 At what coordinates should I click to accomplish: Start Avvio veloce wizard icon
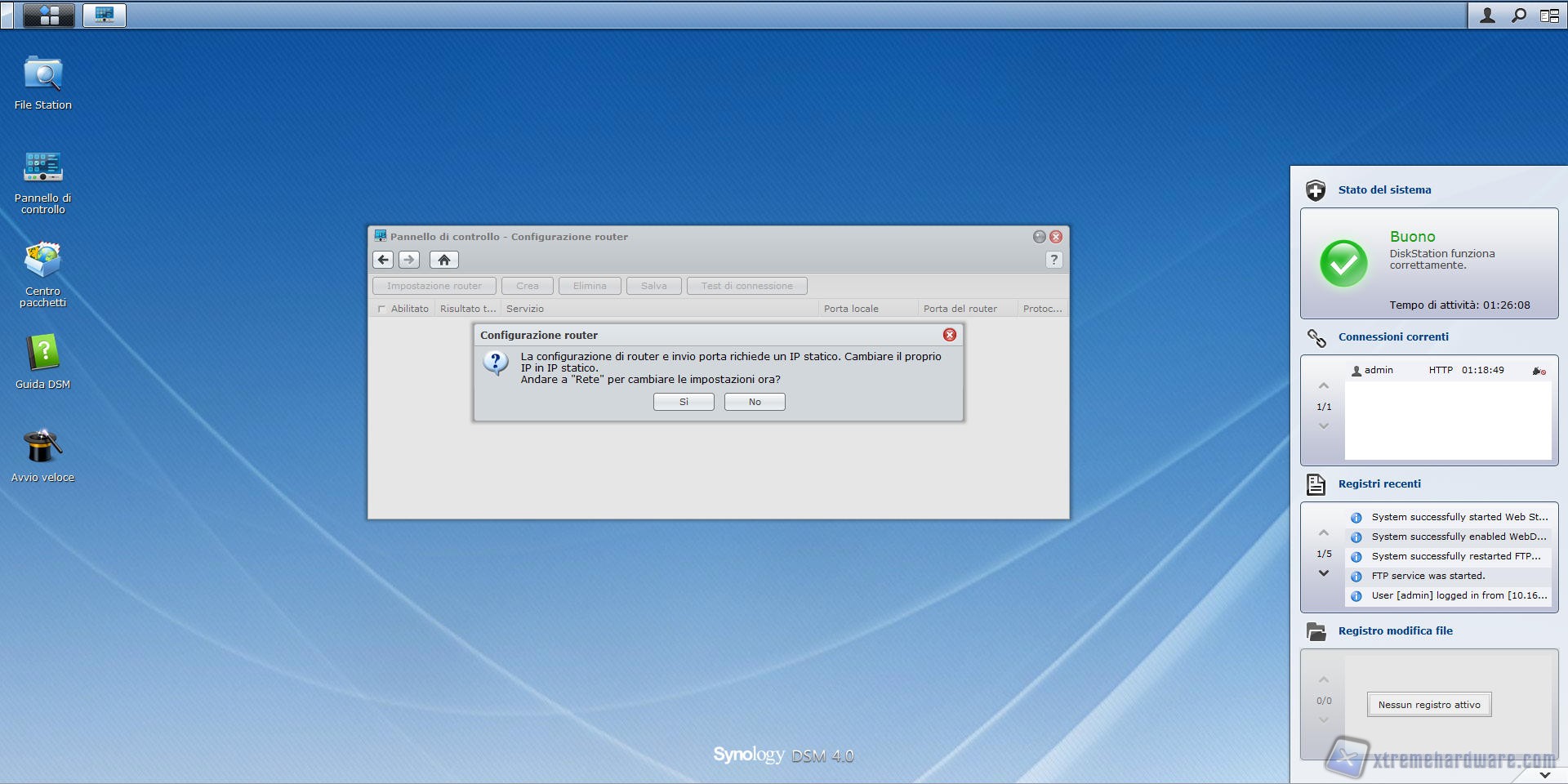(x=42, y=448)
